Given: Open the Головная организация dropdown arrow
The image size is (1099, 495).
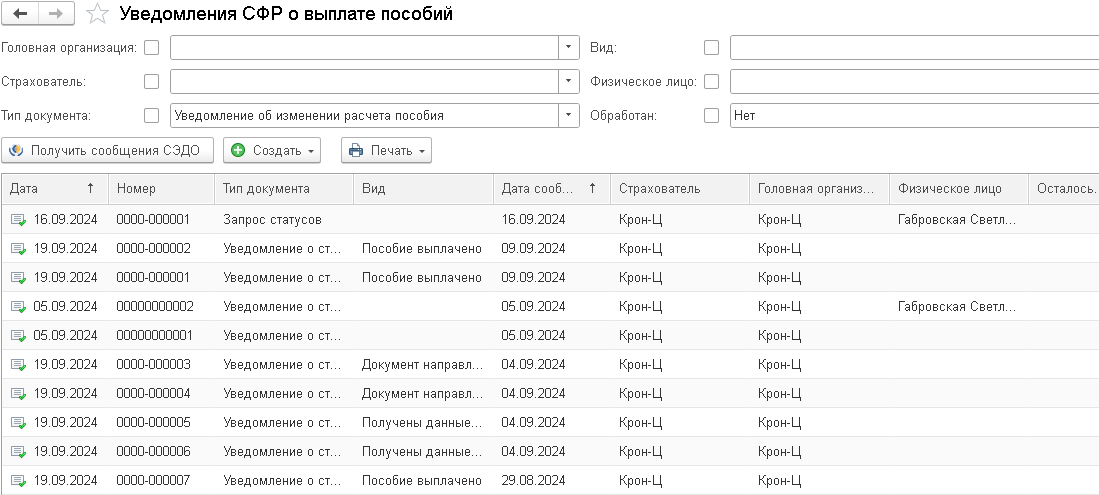Looking at the screenshot, I should 569,47.
